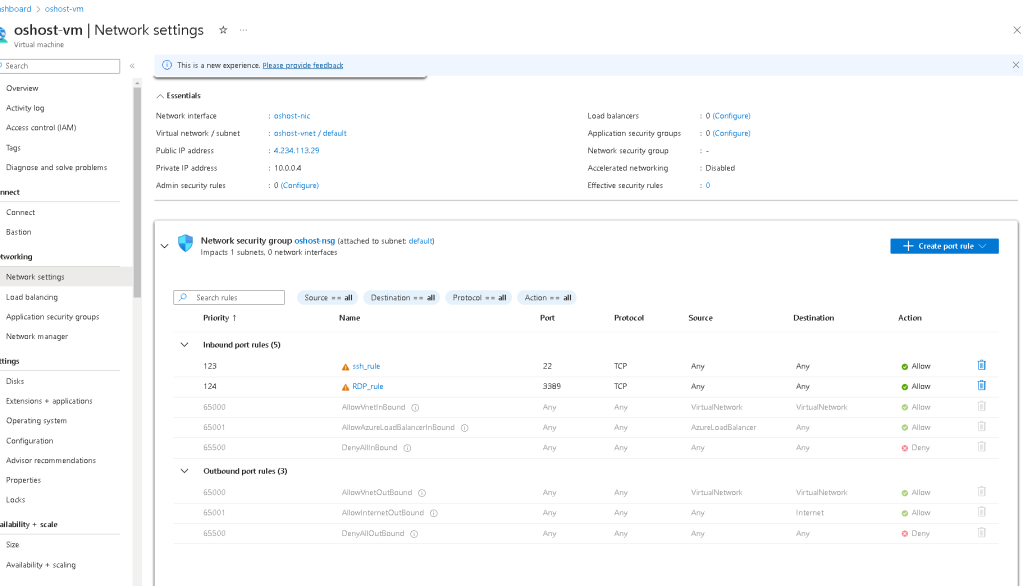Open the Effective security rules count link
The width and height of the screenshot is (1023, 586).
(x=707, y=185)
